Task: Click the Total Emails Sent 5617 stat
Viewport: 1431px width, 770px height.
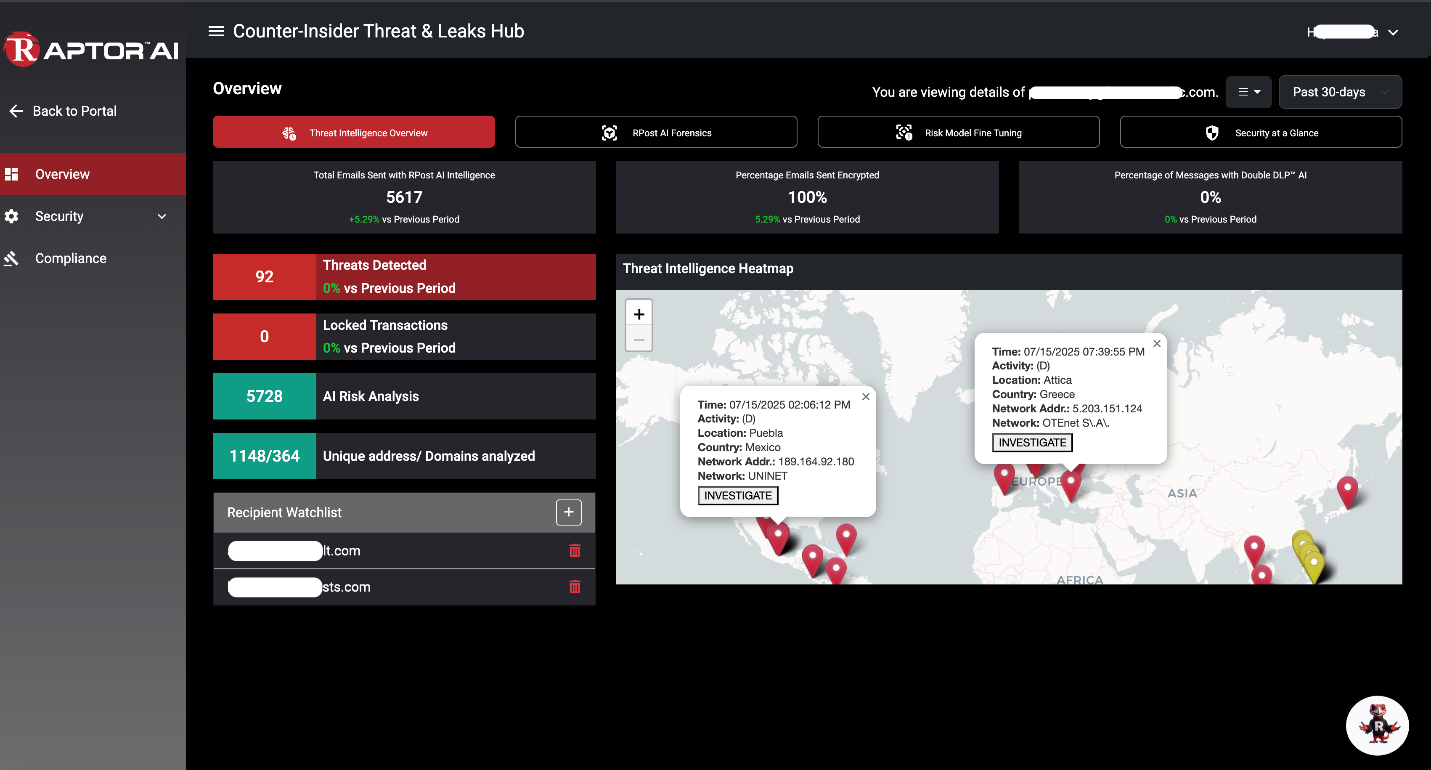Action: (x=404, y=197)
